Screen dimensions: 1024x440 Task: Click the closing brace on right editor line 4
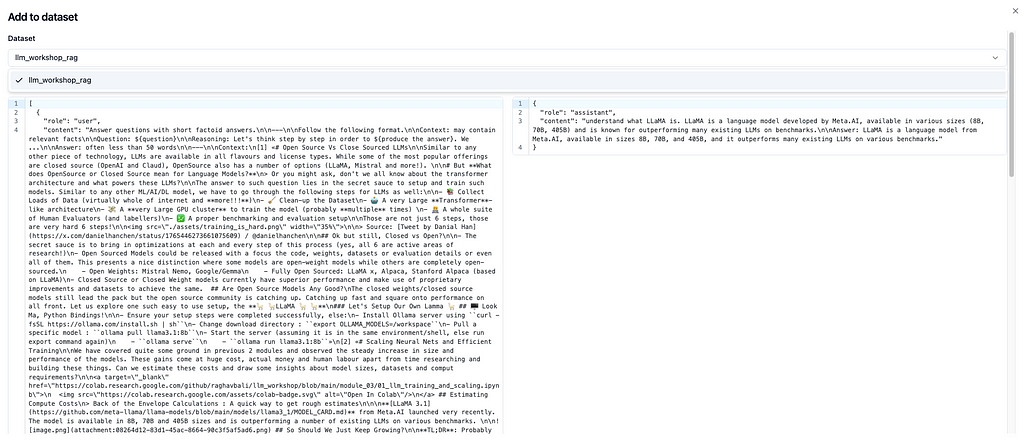[x=534, y=148]
